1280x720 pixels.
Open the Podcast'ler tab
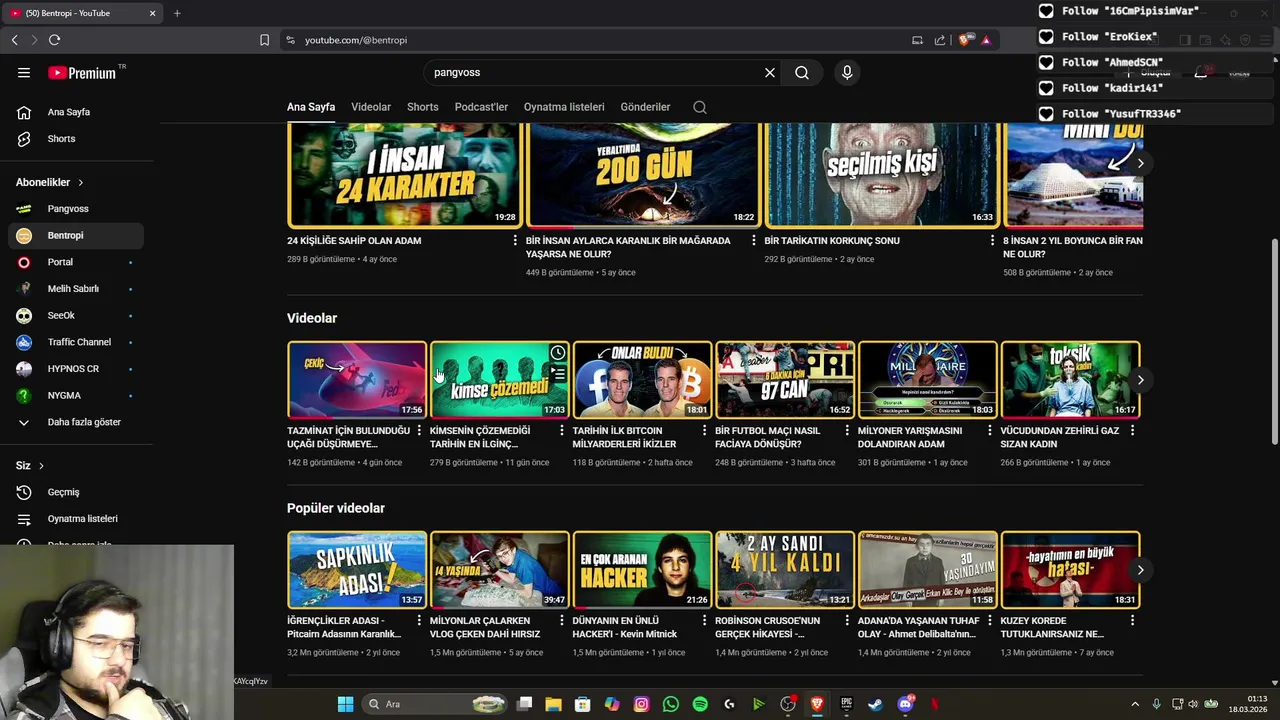481,107
